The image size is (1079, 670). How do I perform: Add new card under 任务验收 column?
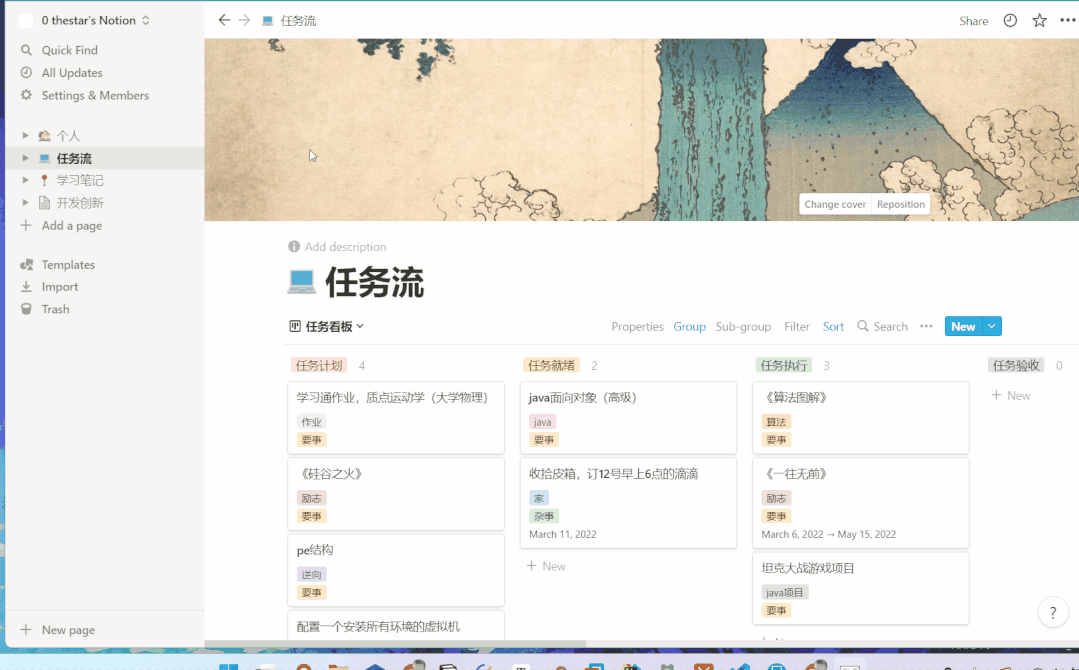pyautogui.click(x=1011, y=396)
